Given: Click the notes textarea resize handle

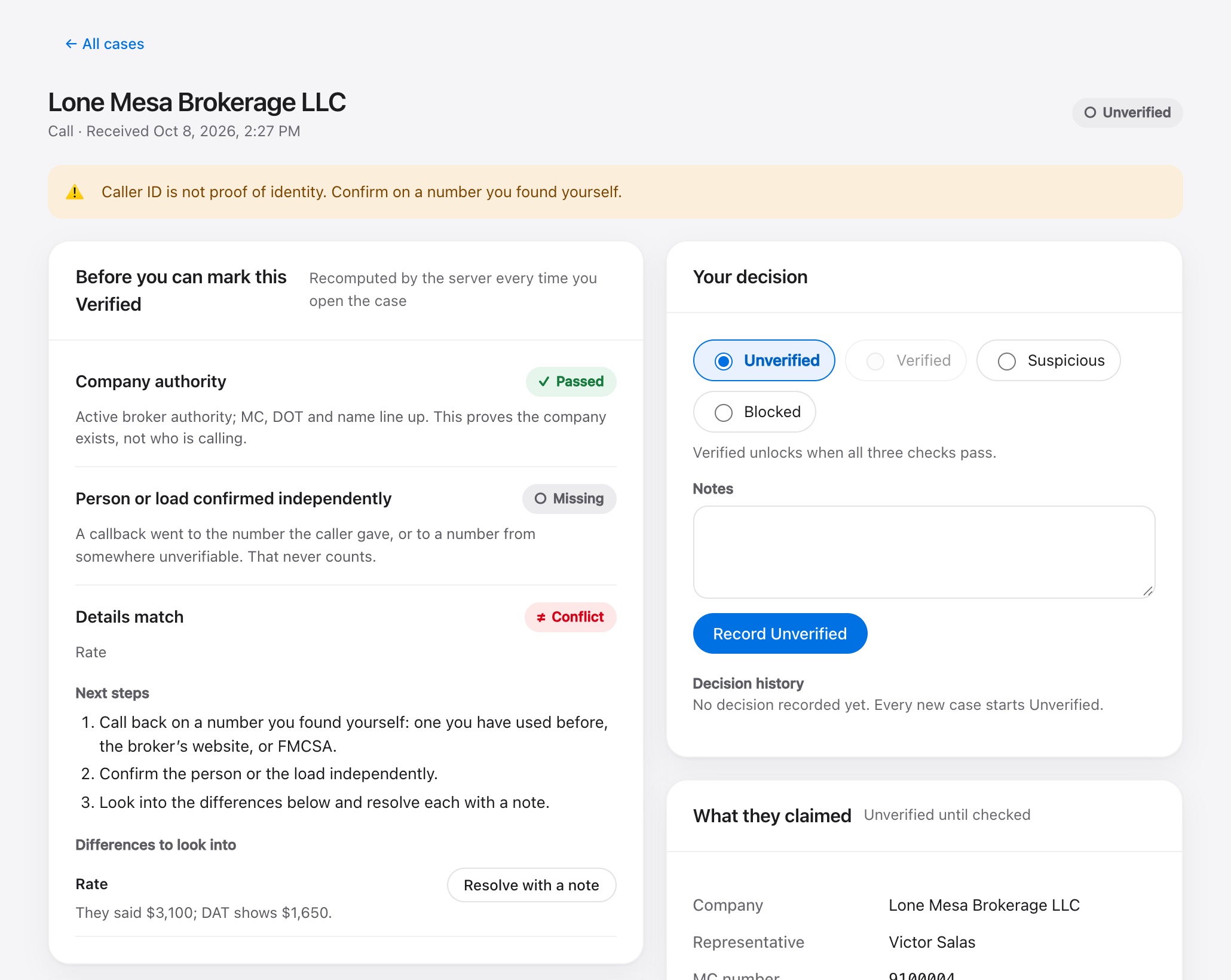Looking at the screenshot, I should click(x=1148, y=591).
